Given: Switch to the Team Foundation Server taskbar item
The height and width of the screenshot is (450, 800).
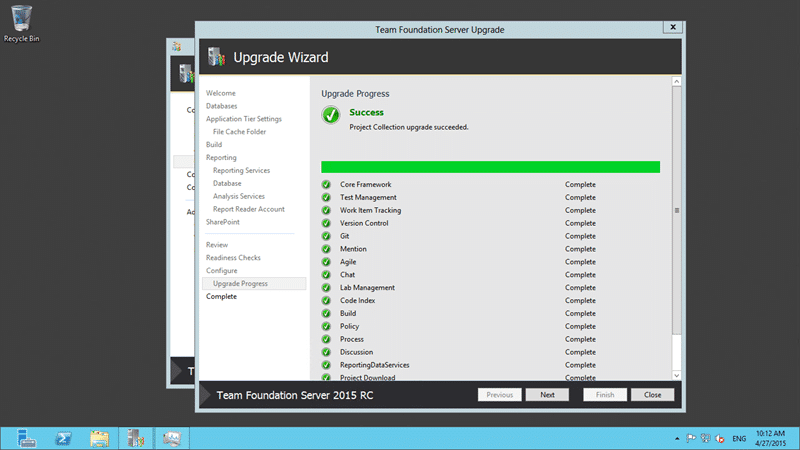Looking at the screenshot, I should [x=136, y=438].
